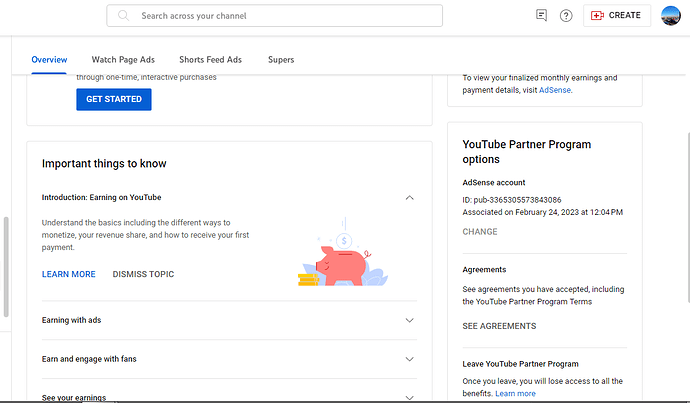Screen dimensions: 690x403
Task: Click the left sidebar scrollbar
Action: (x=6, y=267)
